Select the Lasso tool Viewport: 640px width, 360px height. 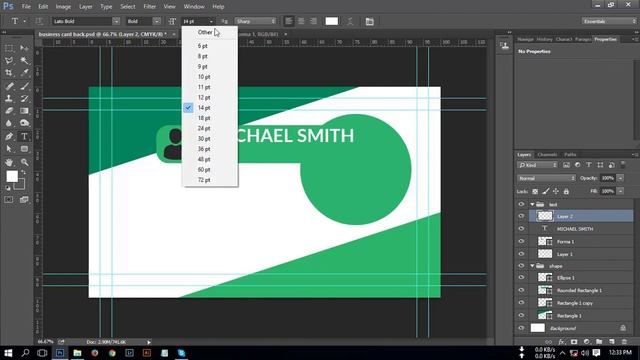tap(9, 61)
